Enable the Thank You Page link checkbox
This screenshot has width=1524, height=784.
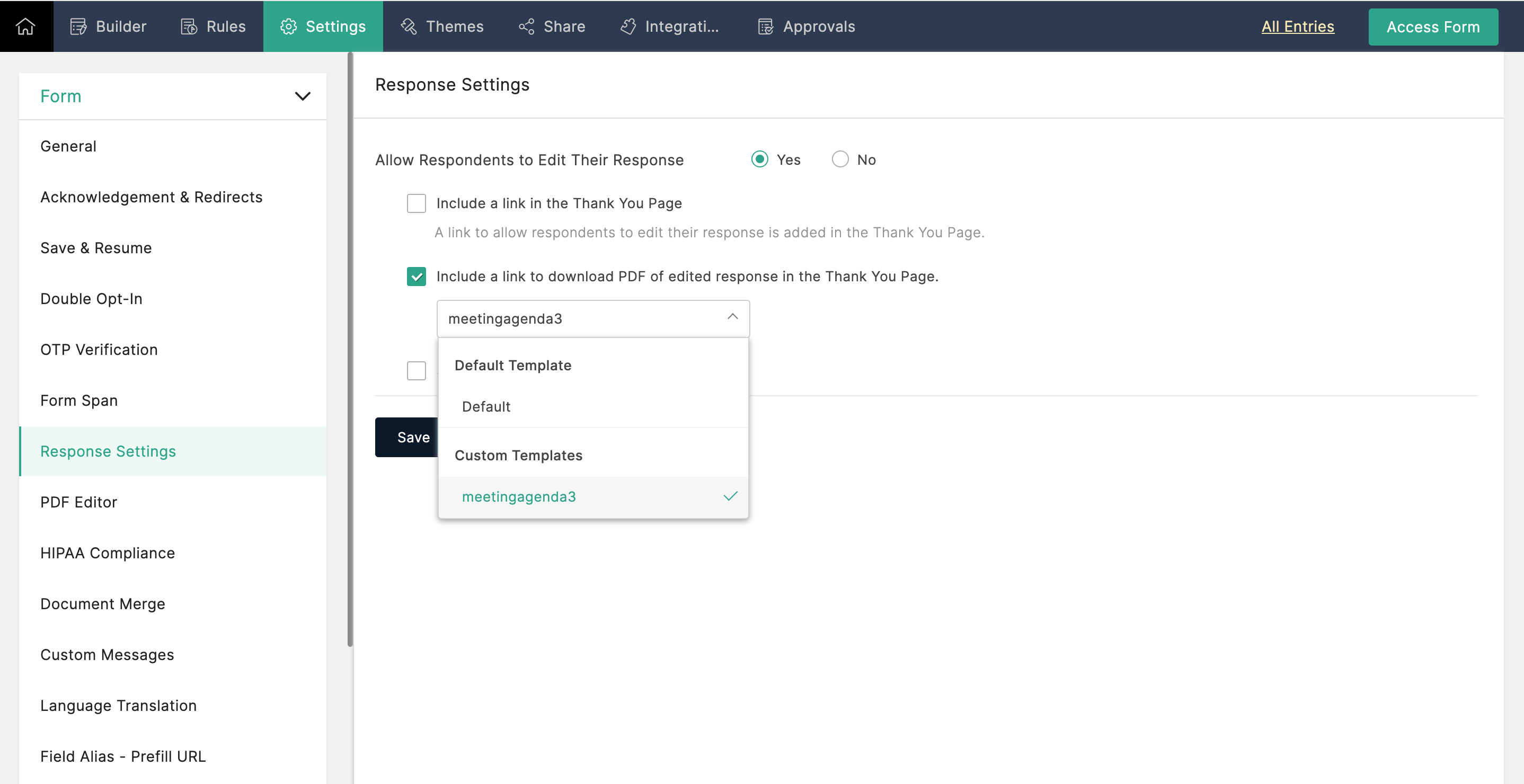[x=416, y=203]
